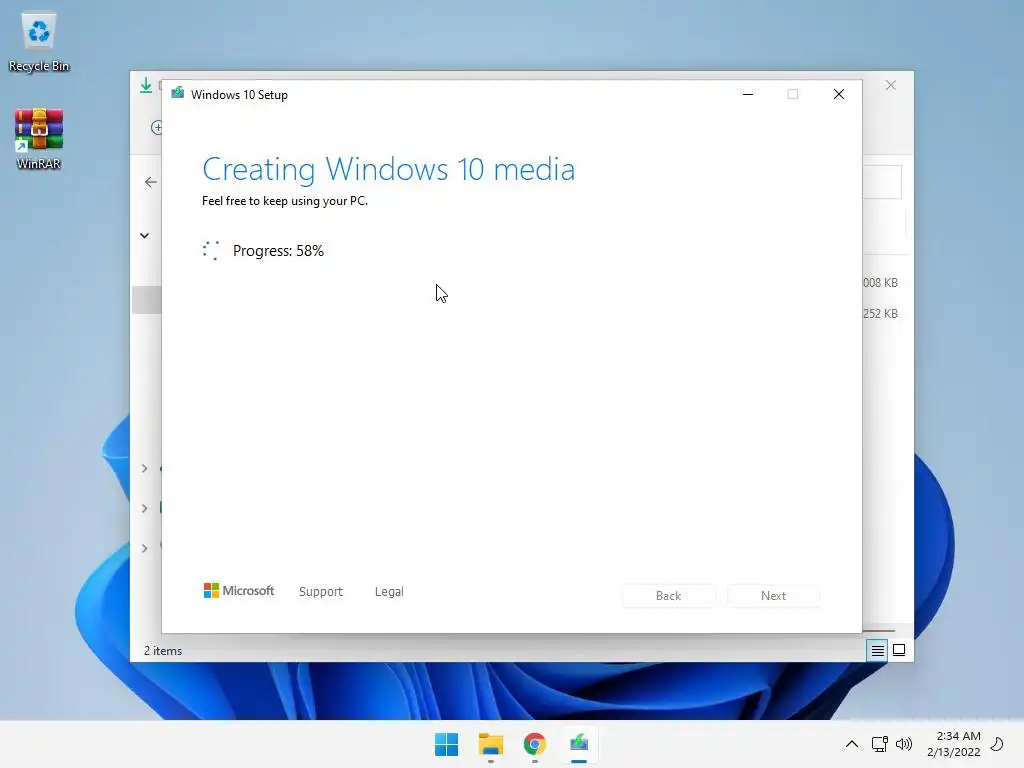Click the spinning progress indicator
This screenshot has width=1024, height=768.
click(211, 250)
